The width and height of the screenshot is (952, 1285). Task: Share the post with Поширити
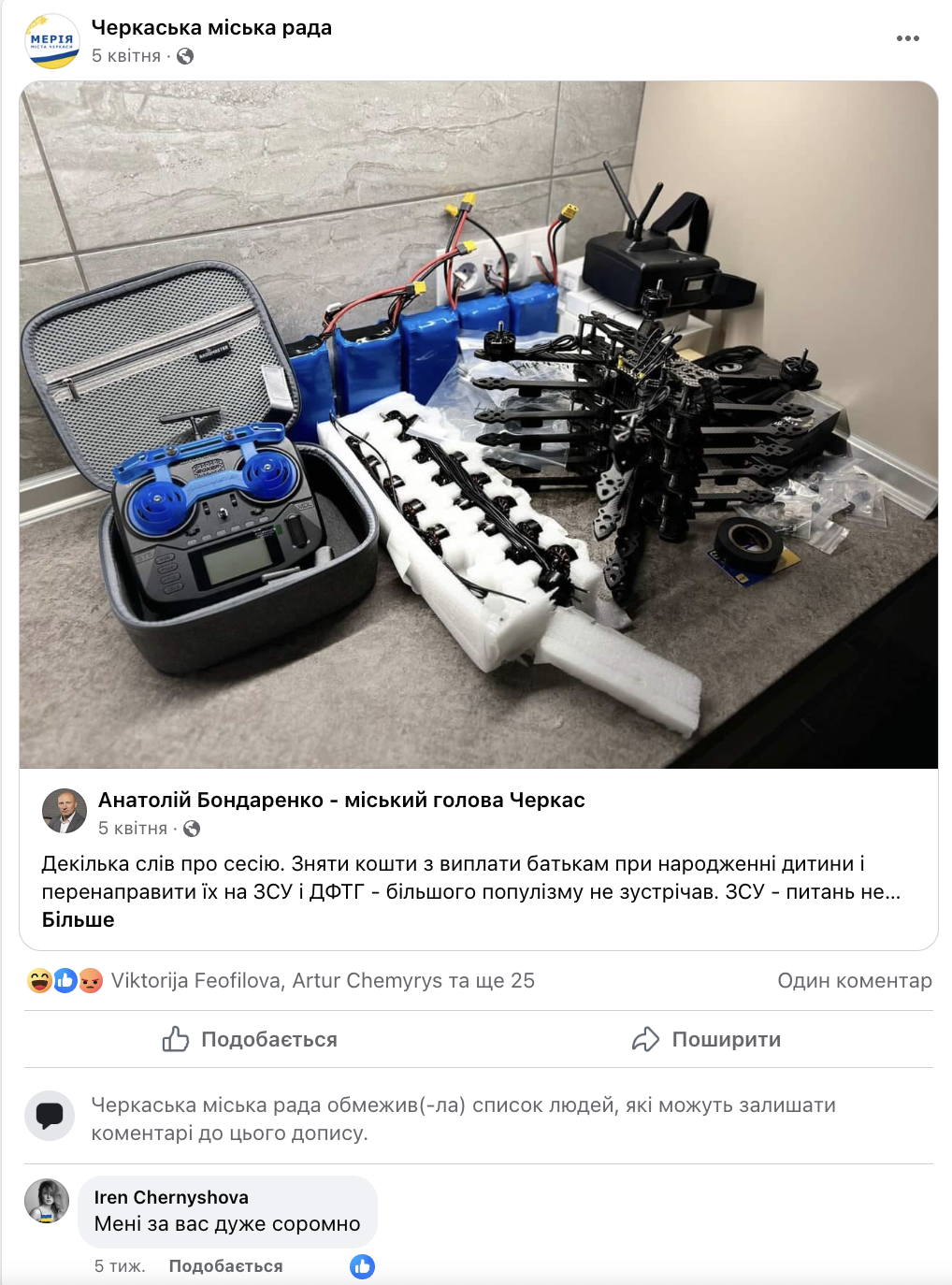point(706,1039)
